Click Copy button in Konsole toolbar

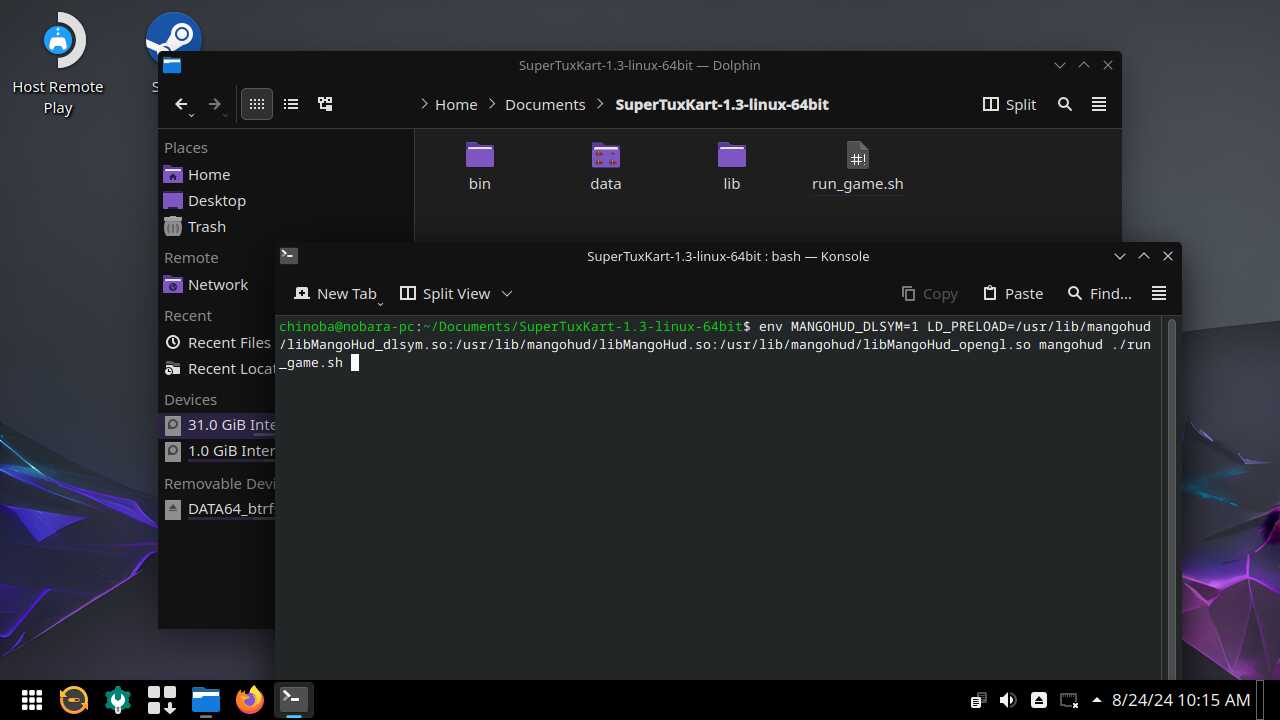point(929,293)
